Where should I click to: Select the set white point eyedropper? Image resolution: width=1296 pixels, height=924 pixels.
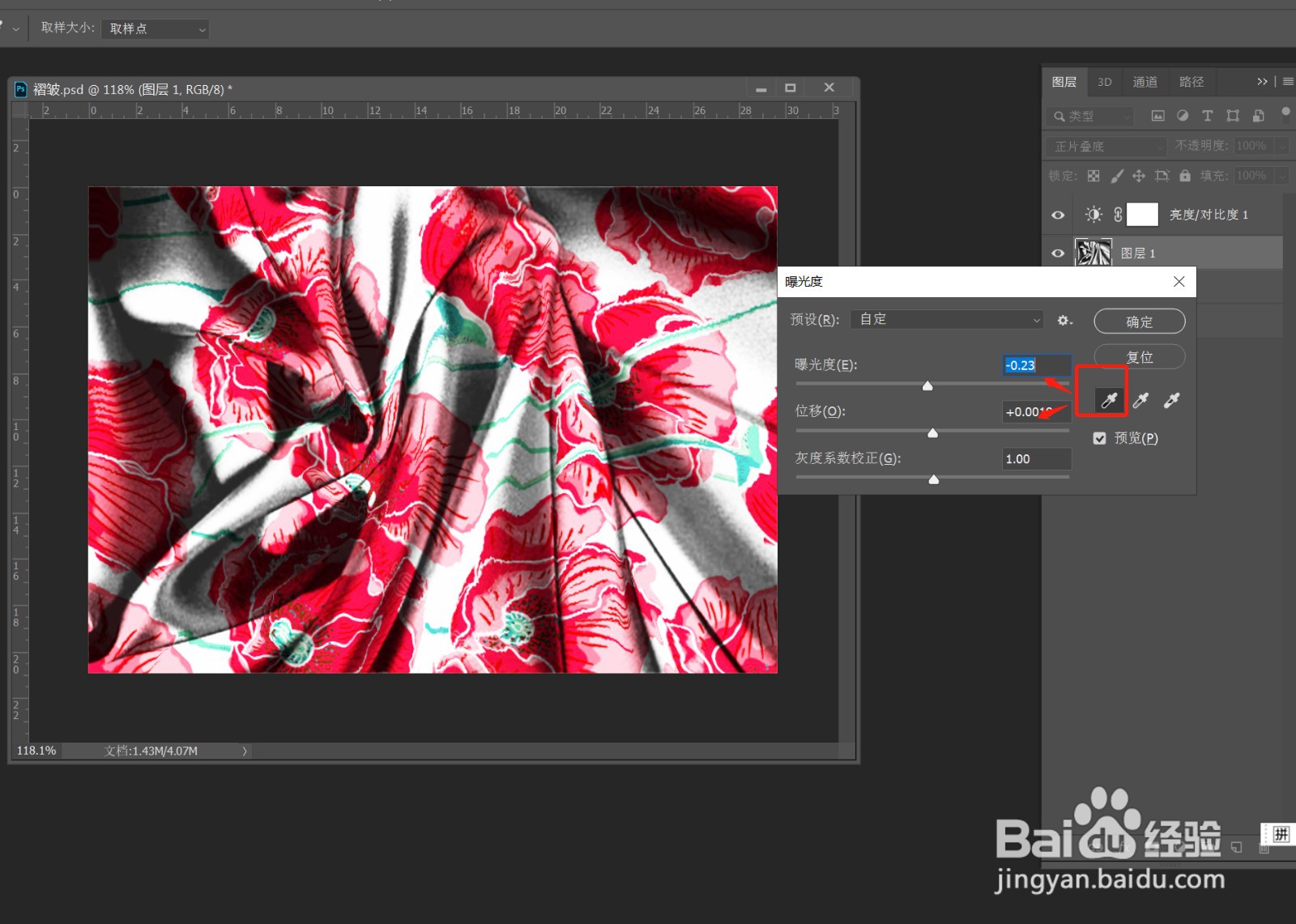1171,400
